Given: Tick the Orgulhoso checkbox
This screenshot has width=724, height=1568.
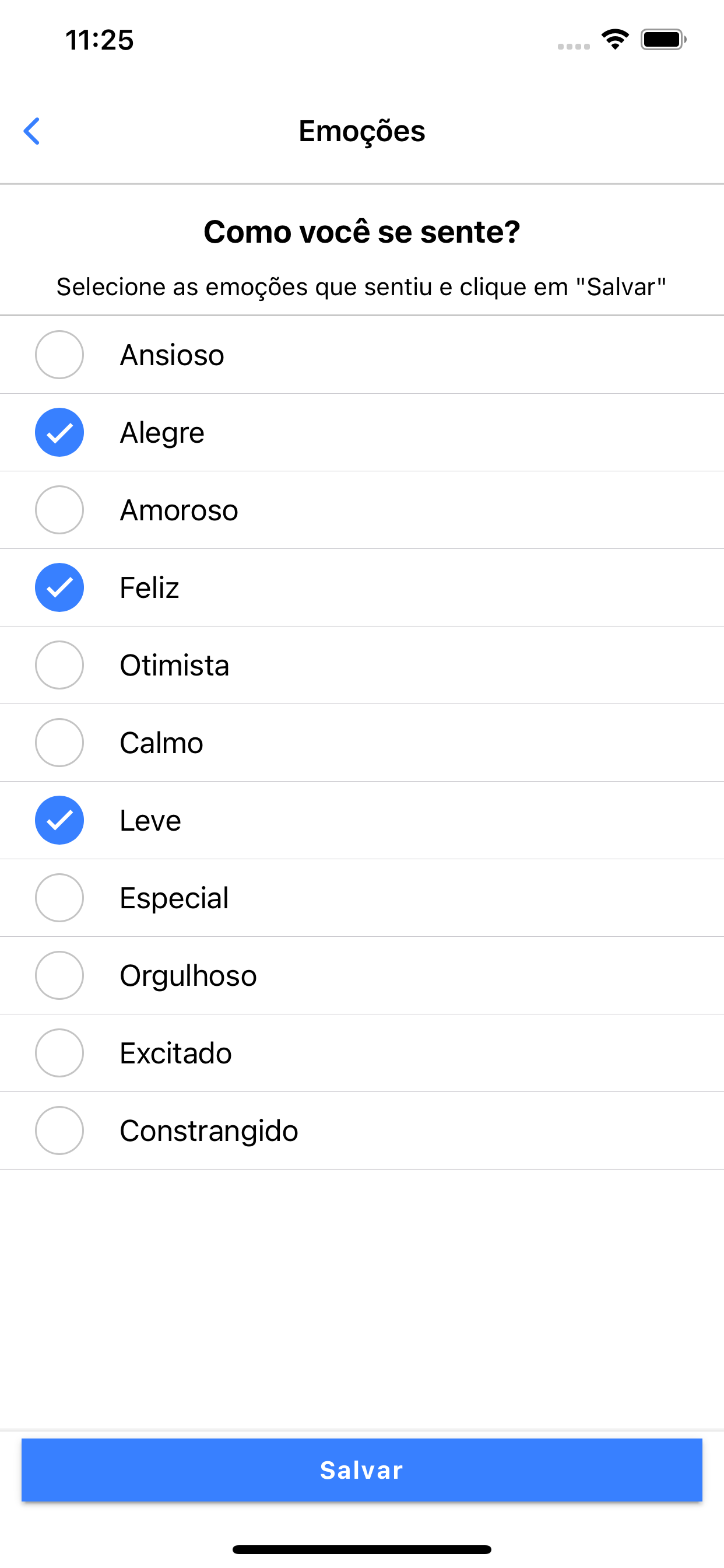Looking at the screenshot, I should point(59,975).
